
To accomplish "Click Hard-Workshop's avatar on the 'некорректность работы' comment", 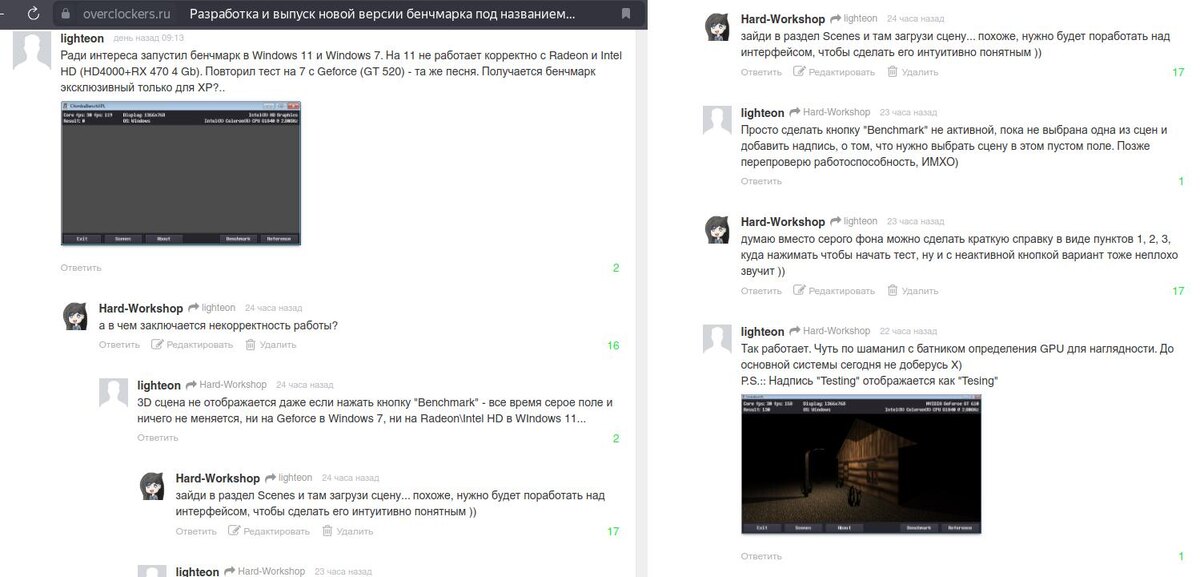I will click(75, 315).
